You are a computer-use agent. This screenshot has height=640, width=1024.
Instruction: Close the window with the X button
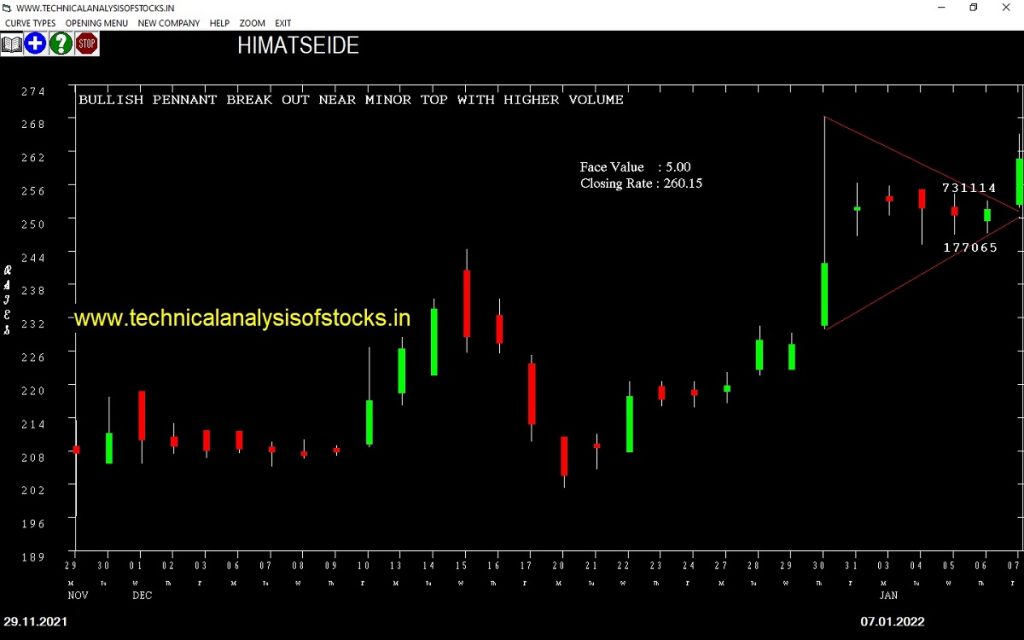[1006, 7]
